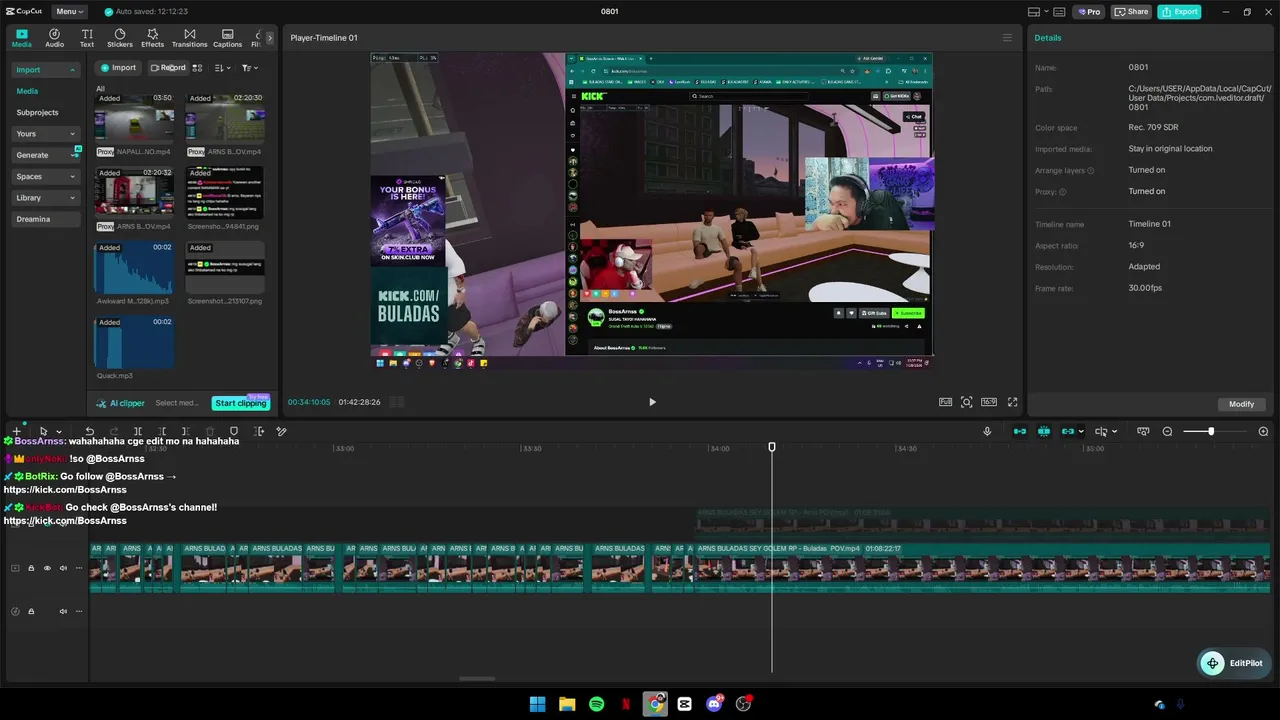This screenshot has height=720, width=1280.
Task: Open Spotify from the taskbar
Action: (x=596, y=704)
